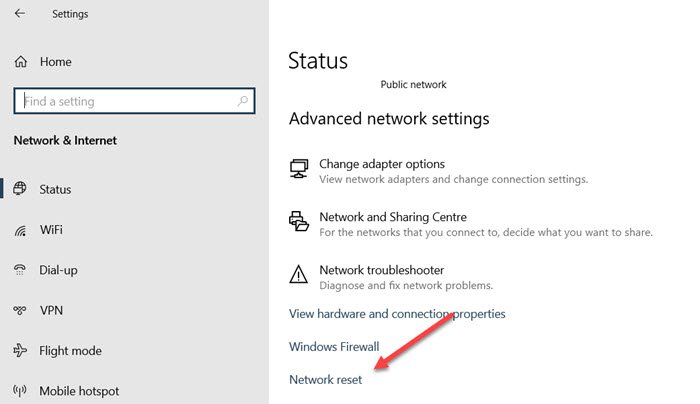Screen dimensions: 700x404
Task: Click the Mobile hotspot antenna icon
Action: tap(20, 391)
